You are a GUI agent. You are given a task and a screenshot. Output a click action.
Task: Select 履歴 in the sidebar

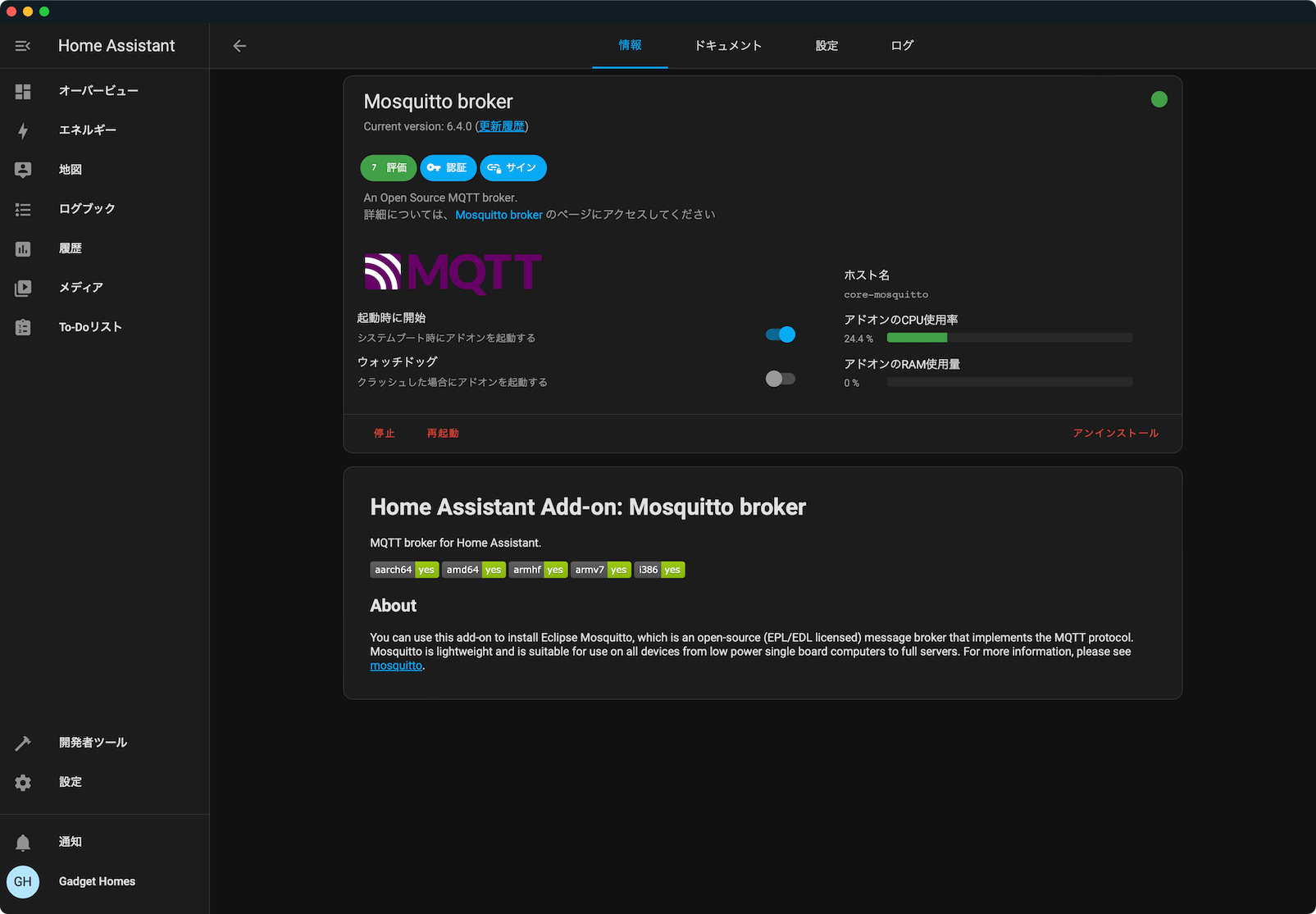(105, 248)
